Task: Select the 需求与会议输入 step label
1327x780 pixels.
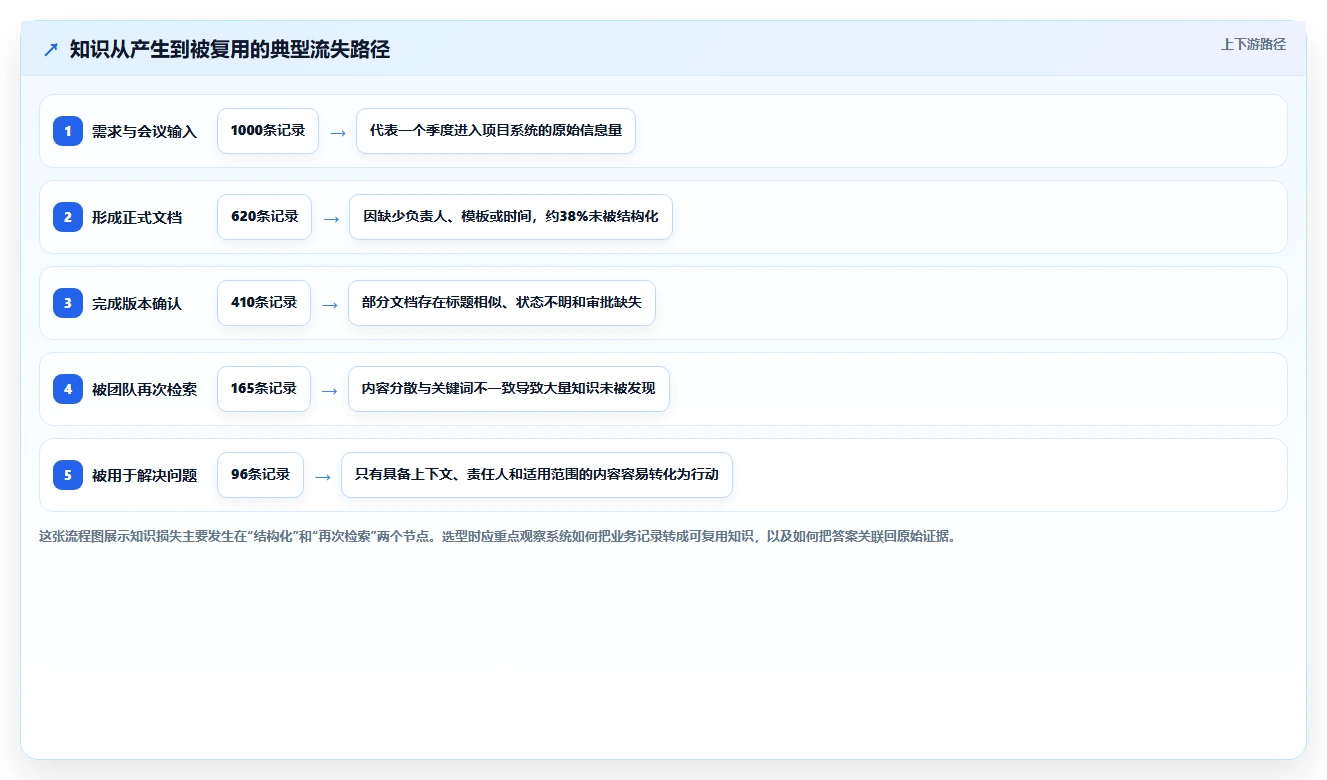Action: 144,131
